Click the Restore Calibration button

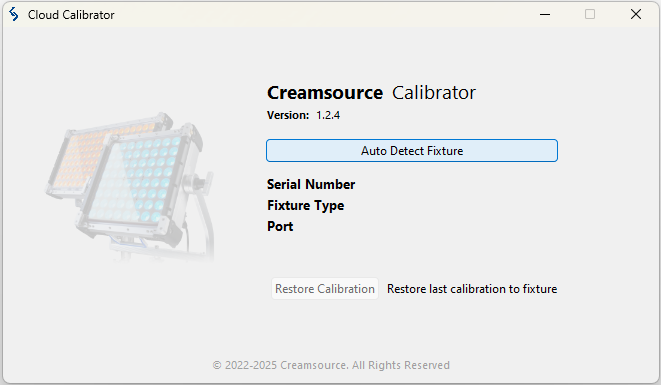click(325, 289)
